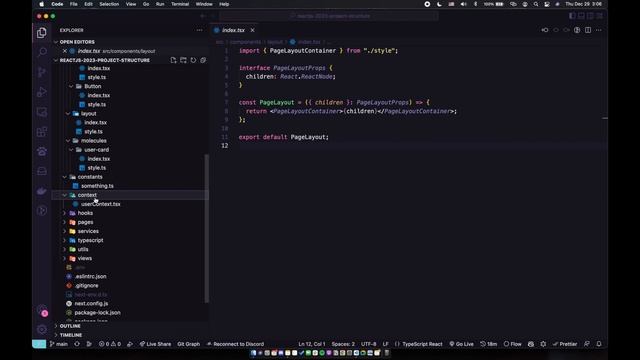The image size is (640, 360).
Task: Collapse all folders in explorer
Action: click(x=203, y=60)
